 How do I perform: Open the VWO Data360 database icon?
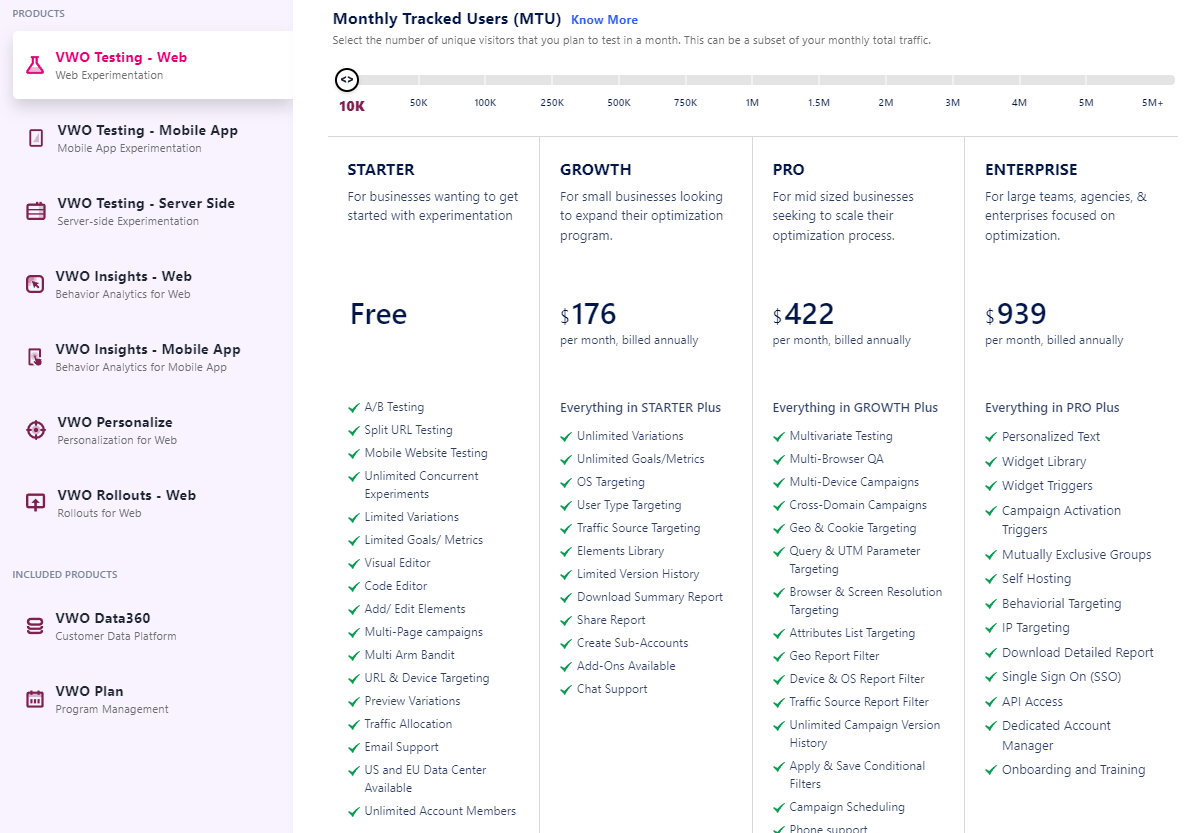click(x=35, y=626)
